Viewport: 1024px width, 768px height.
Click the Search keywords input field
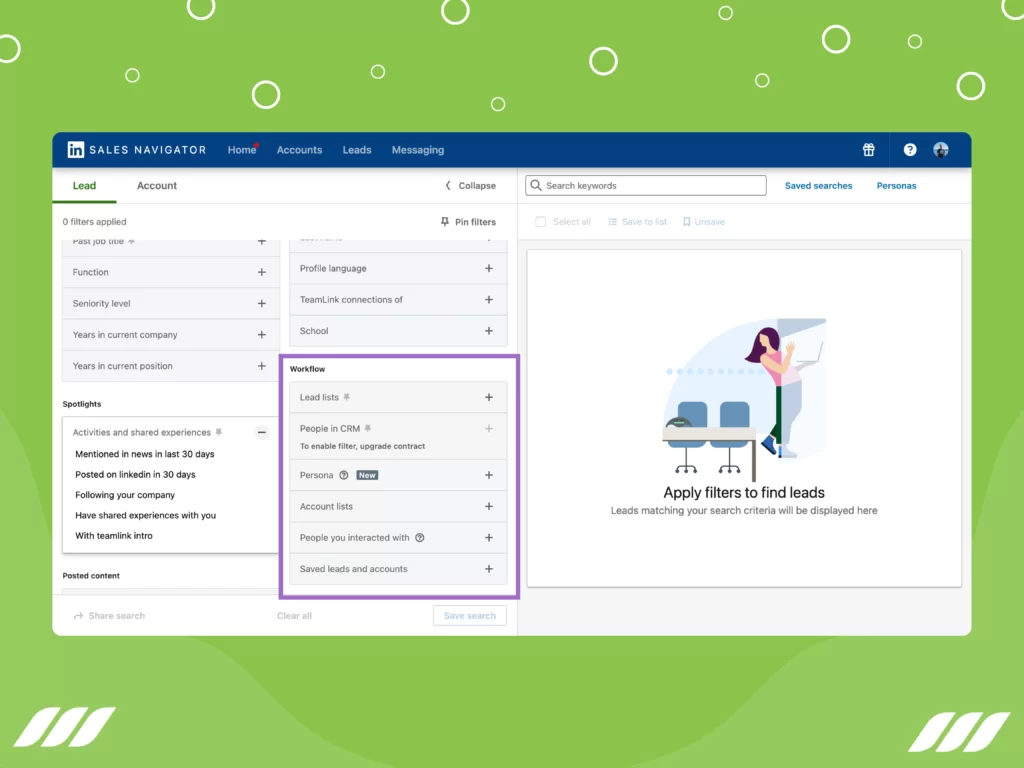coord(645,185)
